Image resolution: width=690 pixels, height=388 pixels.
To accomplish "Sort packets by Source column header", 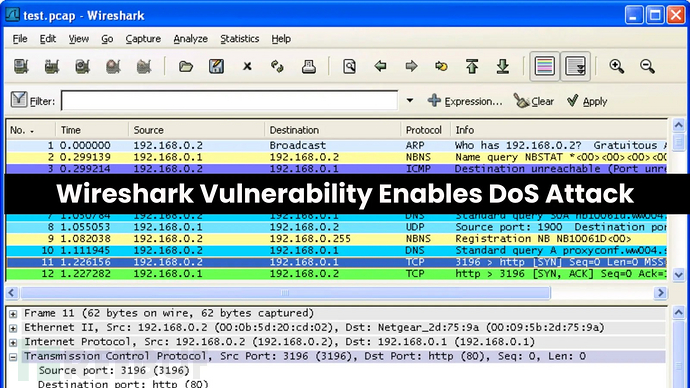I will [196, 130].
